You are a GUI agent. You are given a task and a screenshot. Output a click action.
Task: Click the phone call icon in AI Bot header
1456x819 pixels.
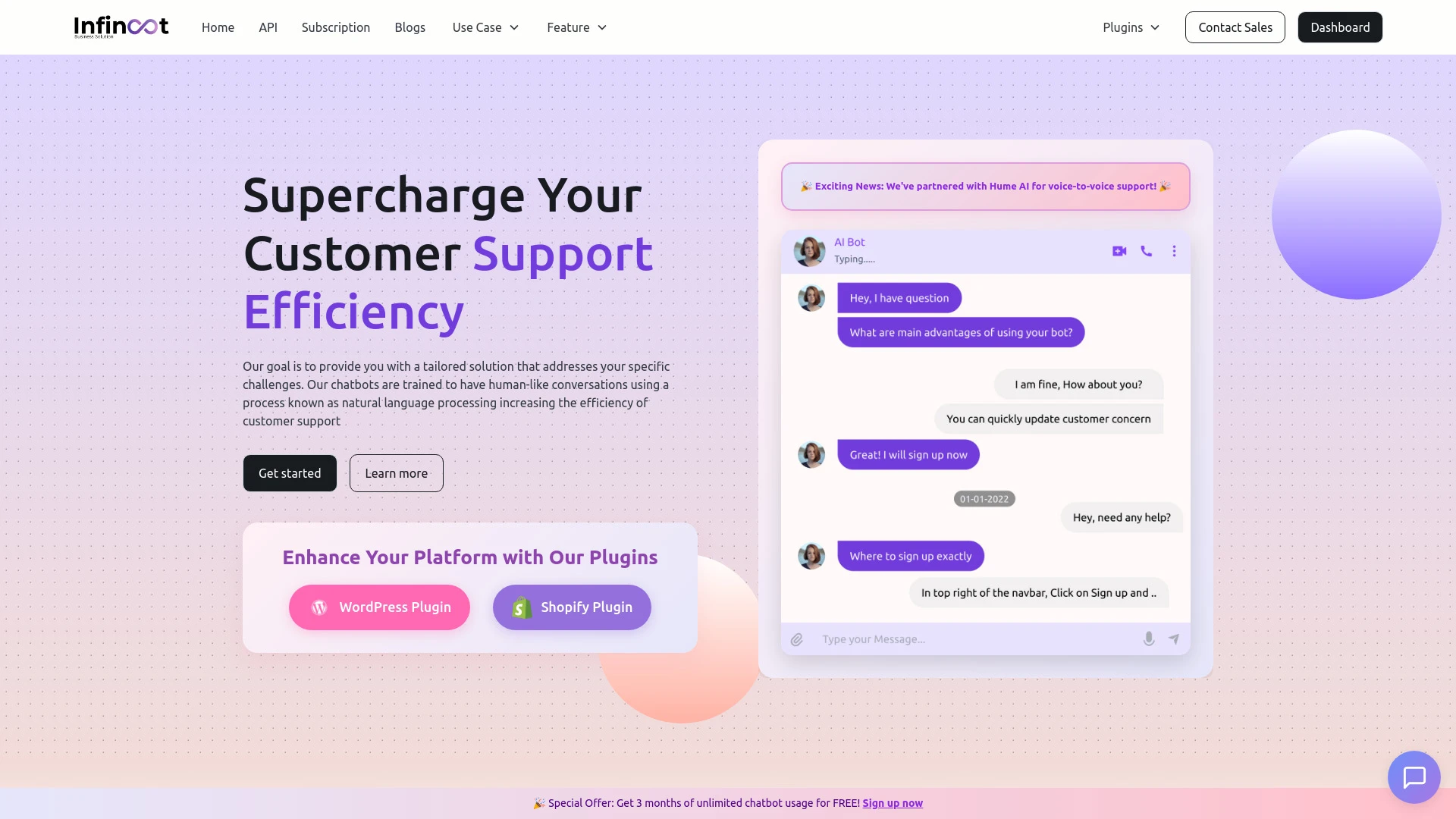click(1146, 250)
